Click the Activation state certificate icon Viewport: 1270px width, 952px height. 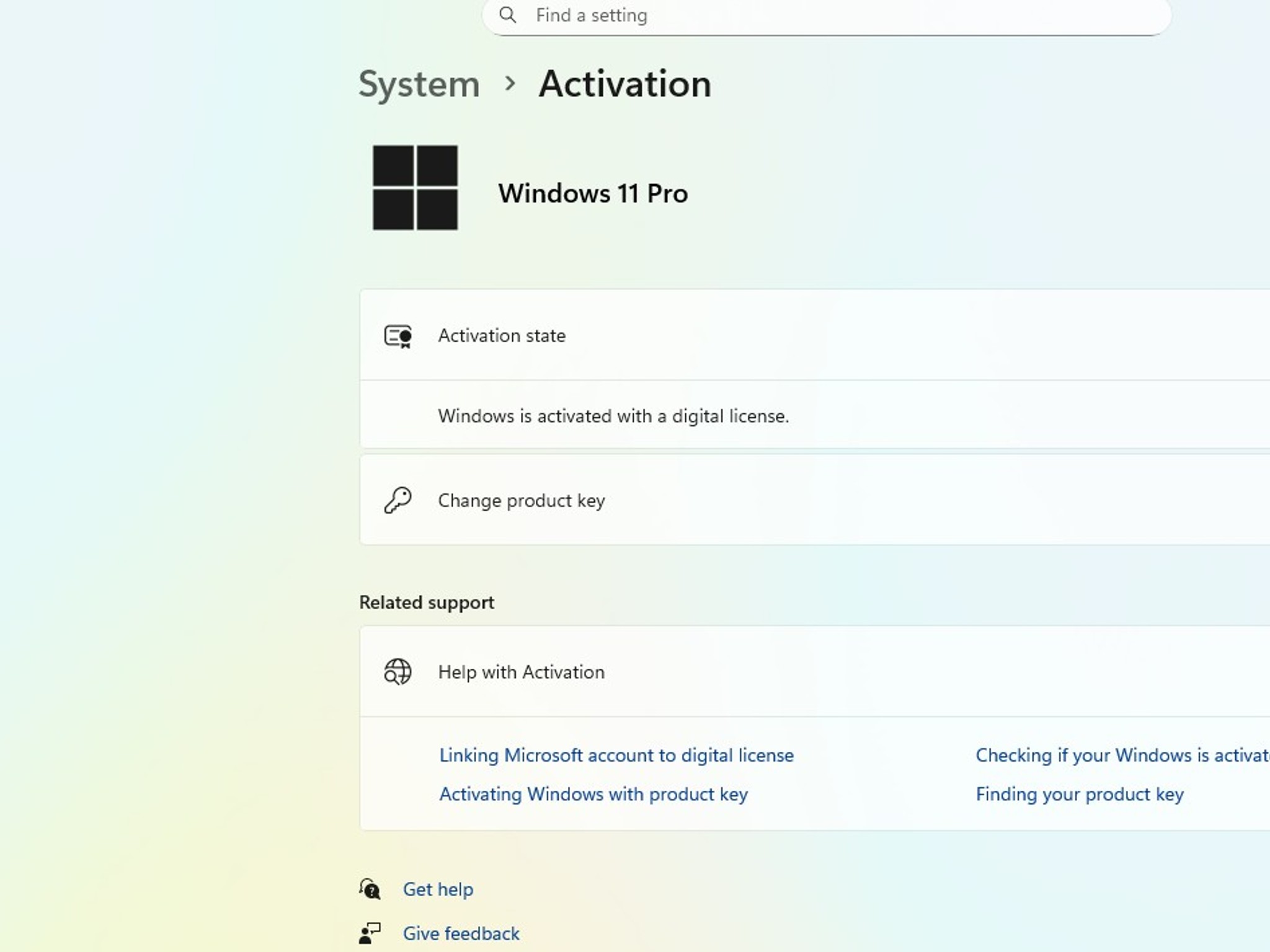click(397, 336)
